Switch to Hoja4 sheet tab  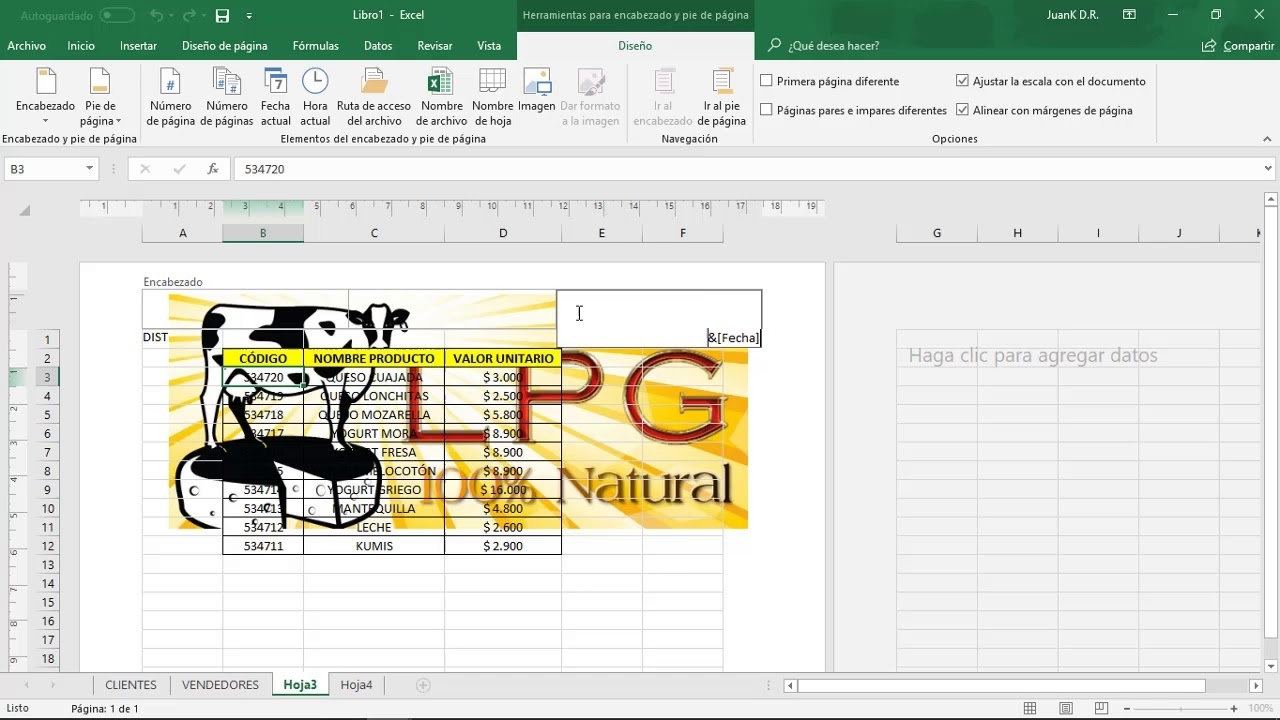point(356,685)
